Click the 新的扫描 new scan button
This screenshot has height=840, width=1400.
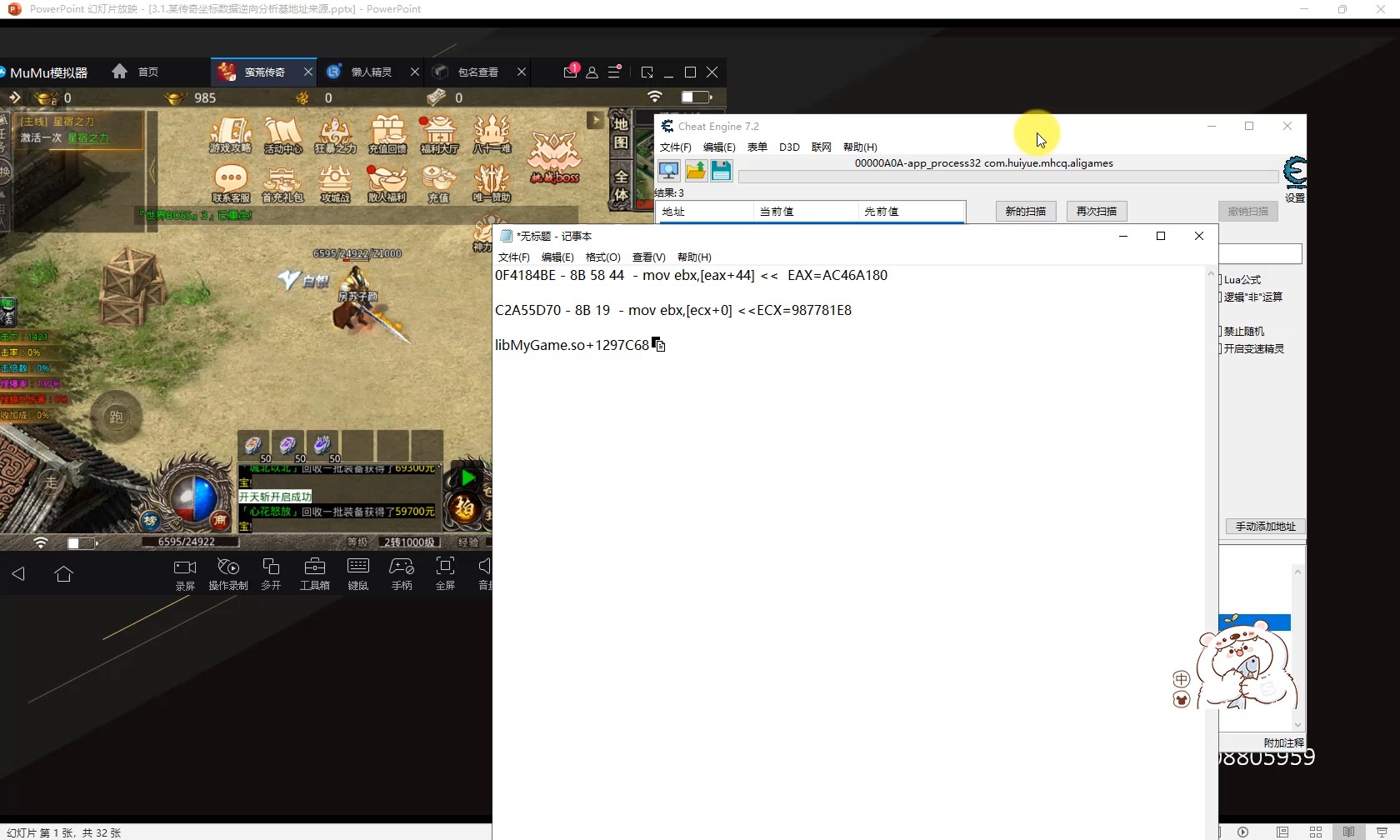point(1025,211)
